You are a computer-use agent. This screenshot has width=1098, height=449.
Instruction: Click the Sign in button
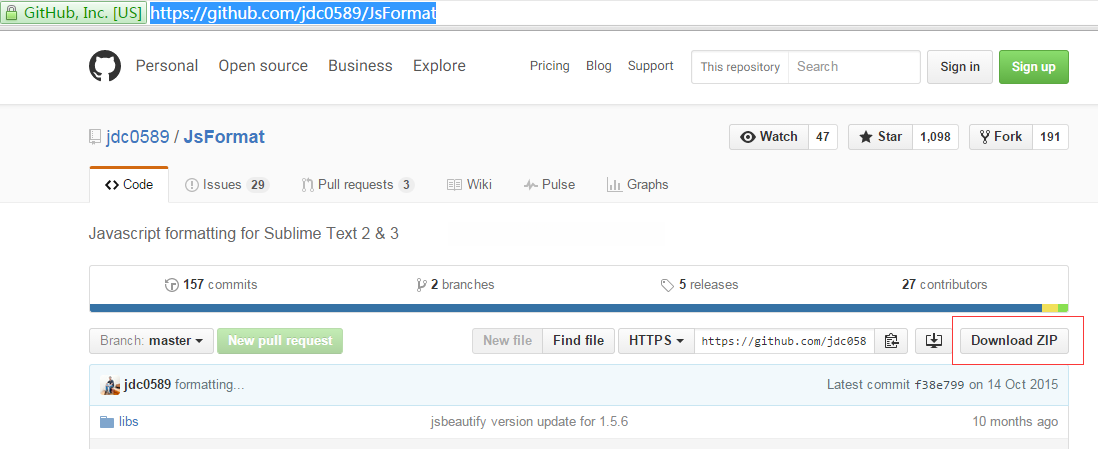[960, 67]
